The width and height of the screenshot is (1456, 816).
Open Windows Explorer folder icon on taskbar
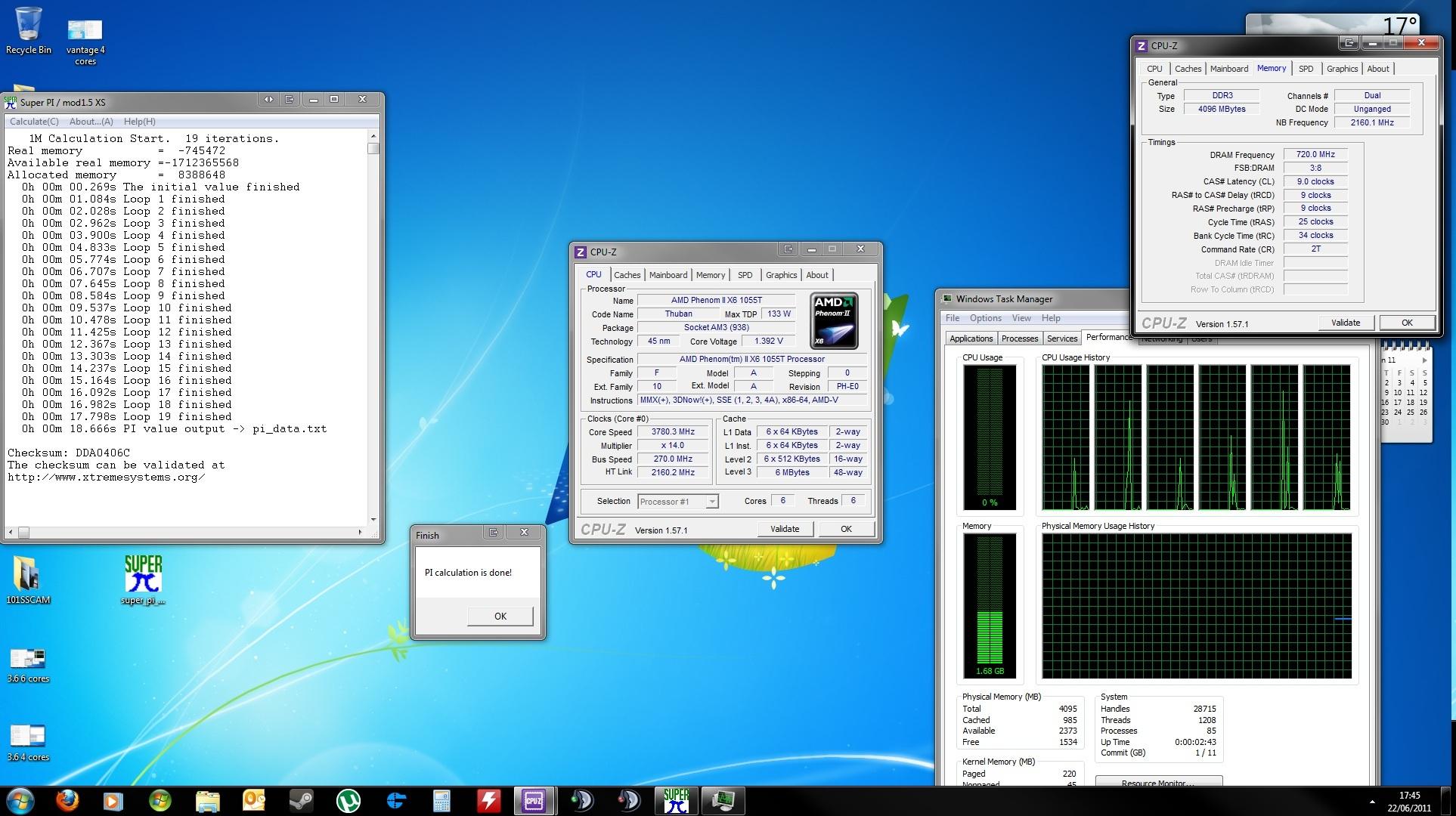(207, 801)
